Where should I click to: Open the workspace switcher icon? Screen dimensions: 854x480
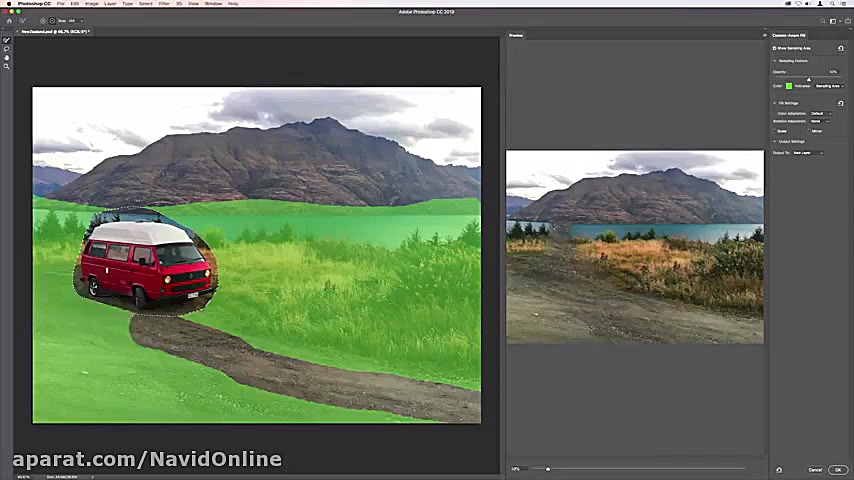[x=833, y=21]
